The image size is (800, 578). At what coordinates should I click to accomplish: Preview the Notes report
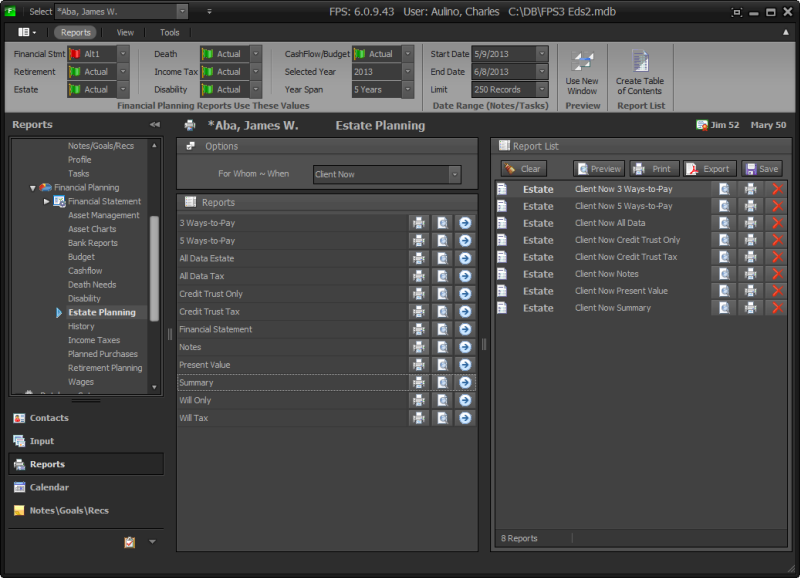[x=442, y=347]
